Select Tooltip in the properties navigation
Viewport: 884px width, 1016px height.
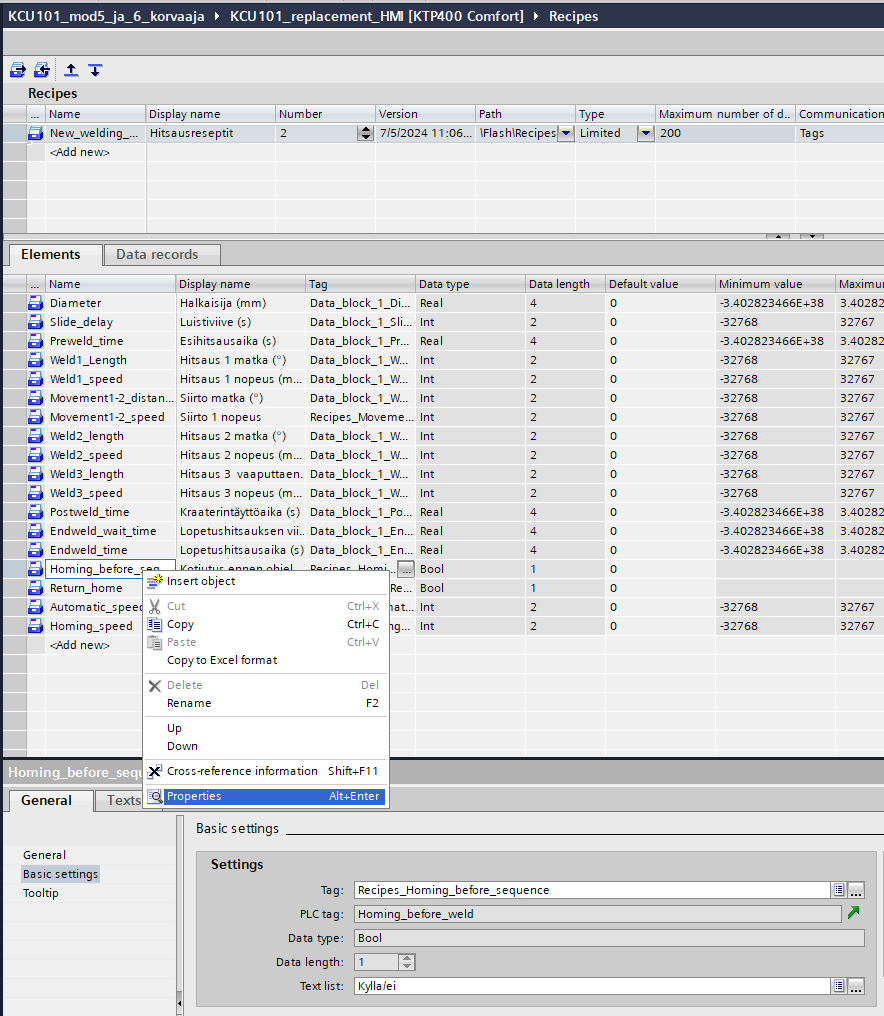point(41,893)
